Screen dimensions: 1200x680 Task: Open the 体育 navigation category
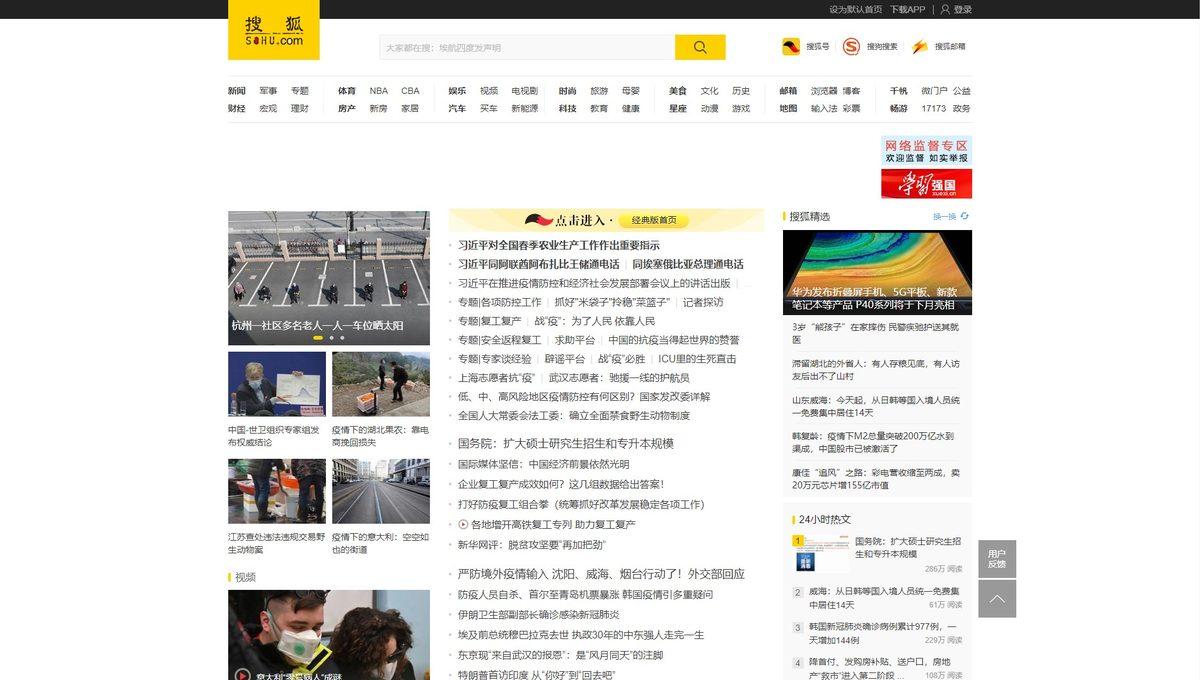pos(347,91)
